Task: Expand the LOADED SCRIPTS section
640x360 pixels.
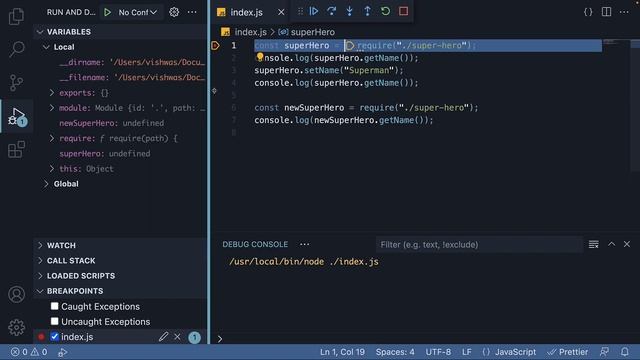Action: point(40,276)
